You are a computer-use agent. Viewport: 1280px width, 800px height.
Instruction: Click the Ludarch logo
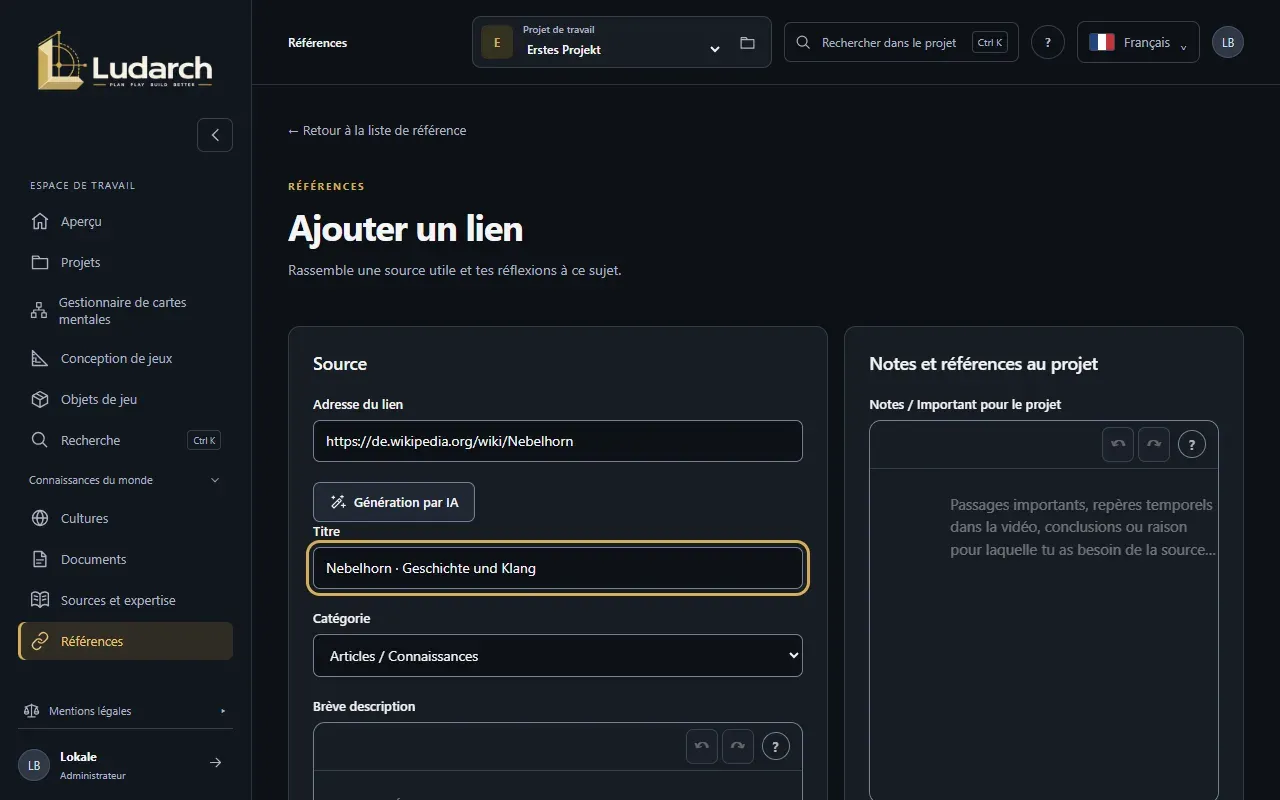pos(125,60)
